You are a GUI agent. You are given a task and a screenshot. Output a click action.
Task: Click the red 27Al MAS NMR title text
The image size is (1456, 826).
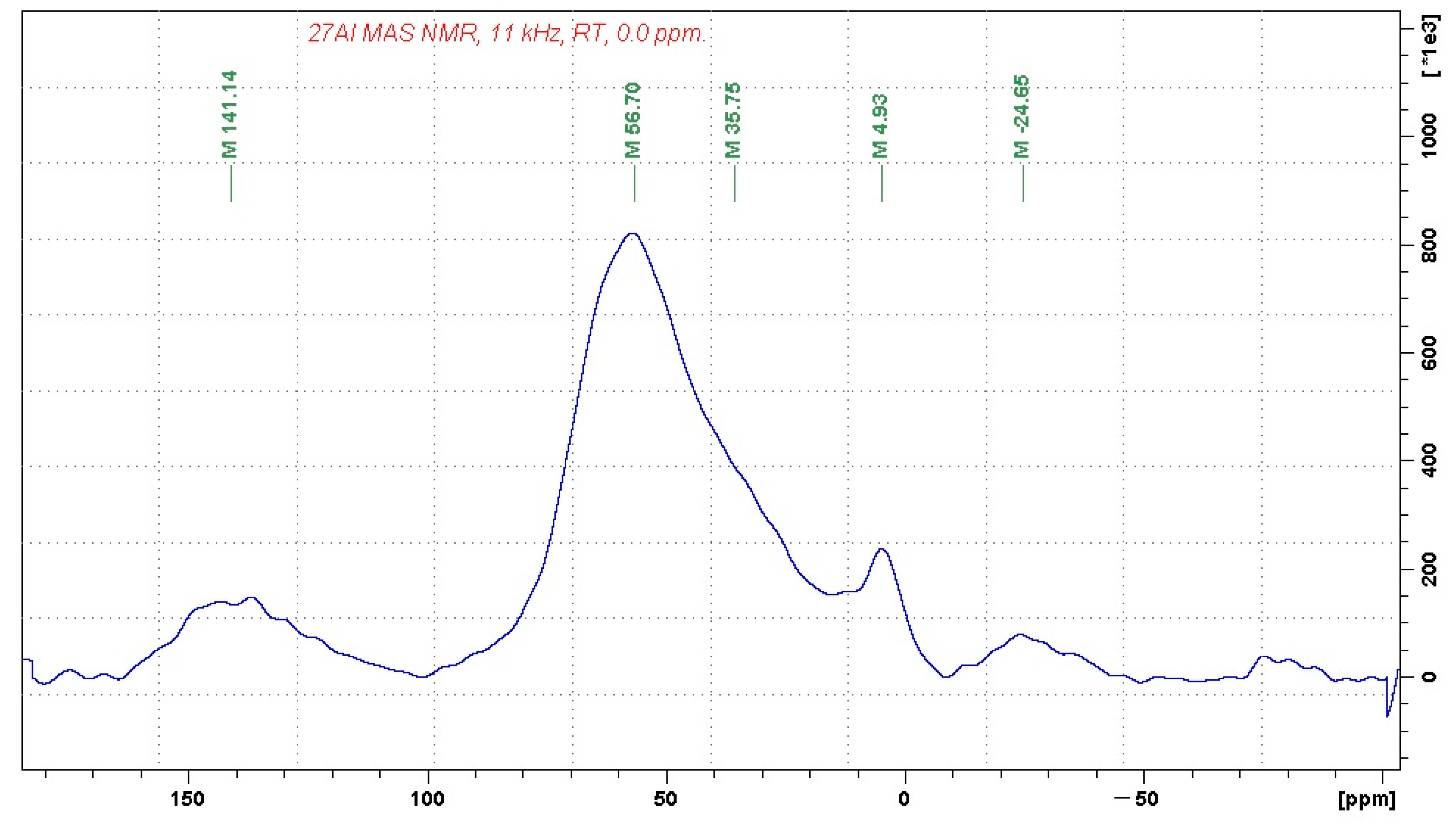pos(506,34)
